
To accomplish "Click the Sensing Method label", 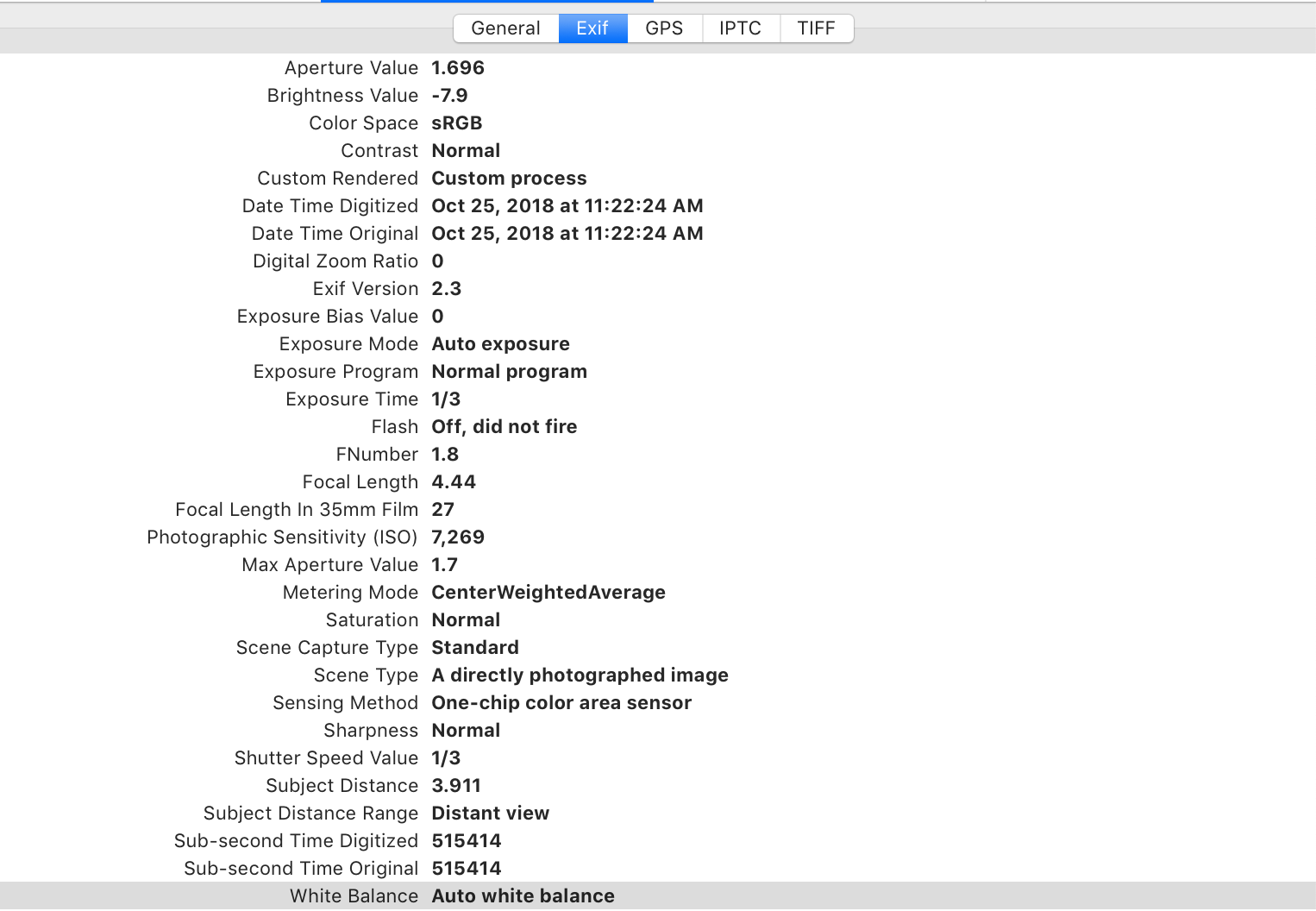I will coord(345,703).
